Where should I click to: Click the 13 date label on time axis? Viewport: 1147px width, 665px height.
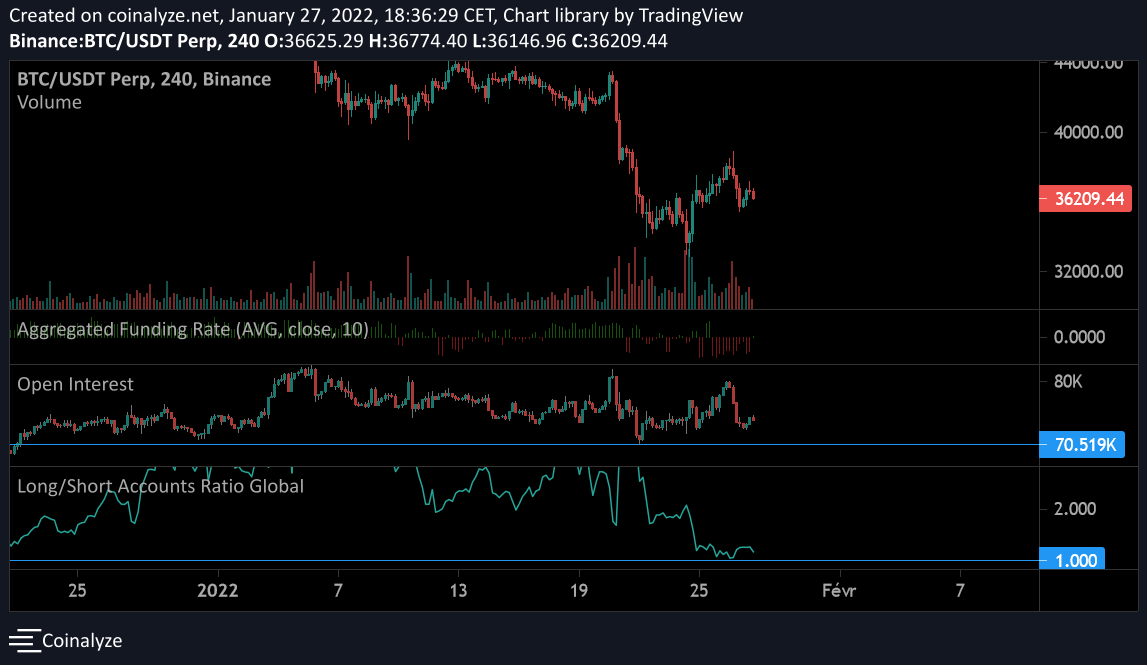pyautogui.click(x=458, y=591)
